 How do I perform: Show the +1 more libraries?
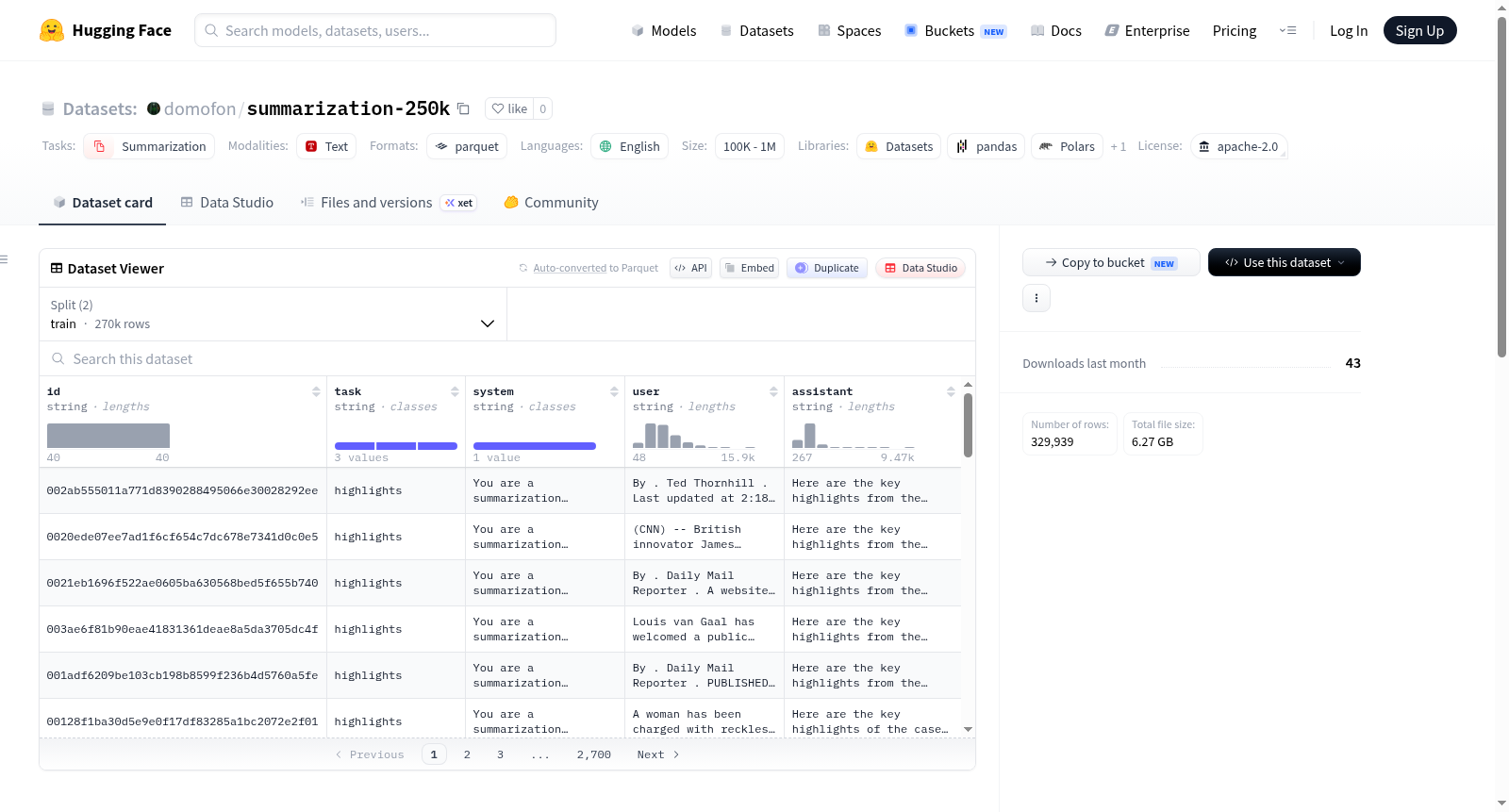click(x=1119, y=146)
